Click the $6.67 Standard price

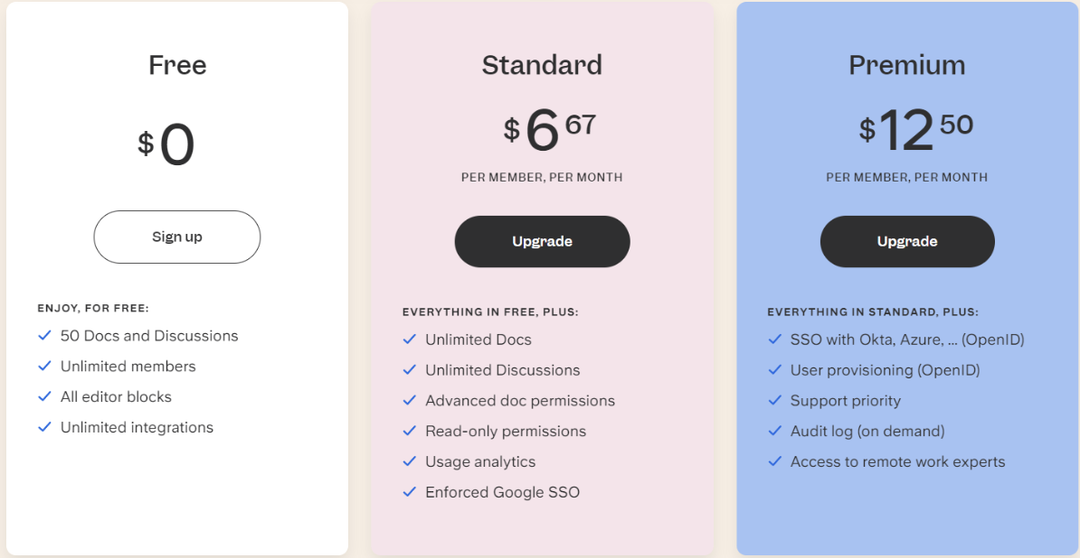pyautogui.click(x=549, y=131)
